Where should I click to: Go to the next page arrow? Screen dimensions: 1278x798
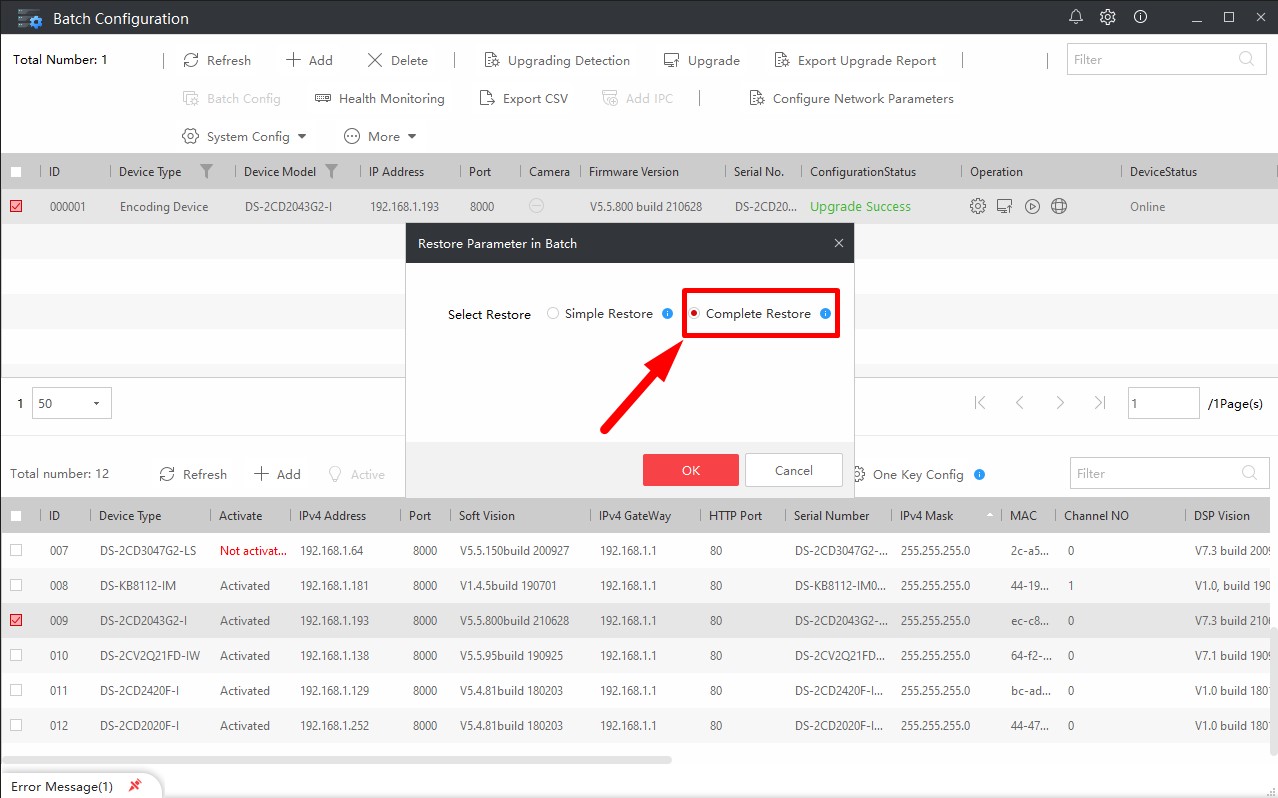point(1060,403)
